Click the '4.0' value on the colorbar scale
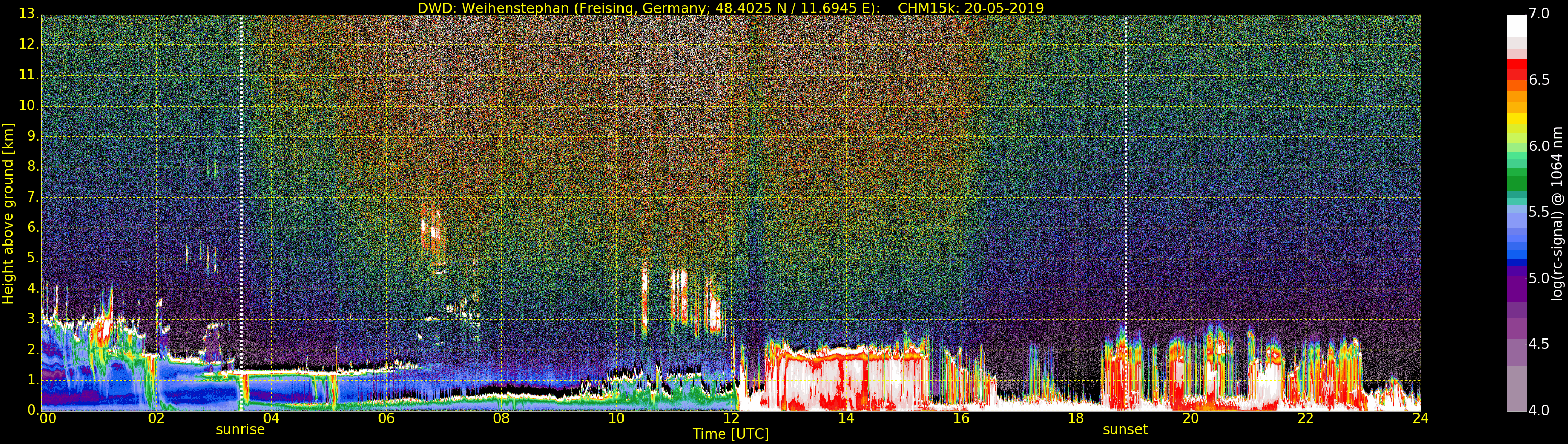 [1539, 411]
